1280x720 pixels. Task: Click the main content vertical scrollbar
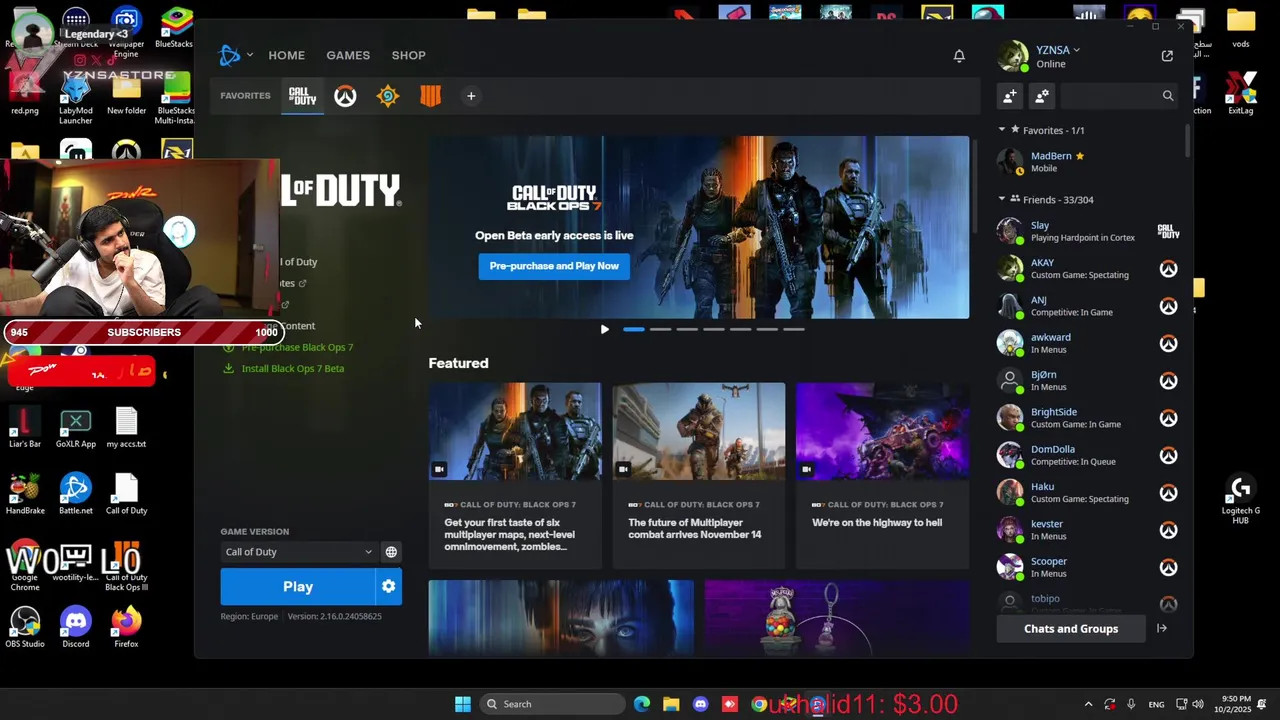point(975,185)
